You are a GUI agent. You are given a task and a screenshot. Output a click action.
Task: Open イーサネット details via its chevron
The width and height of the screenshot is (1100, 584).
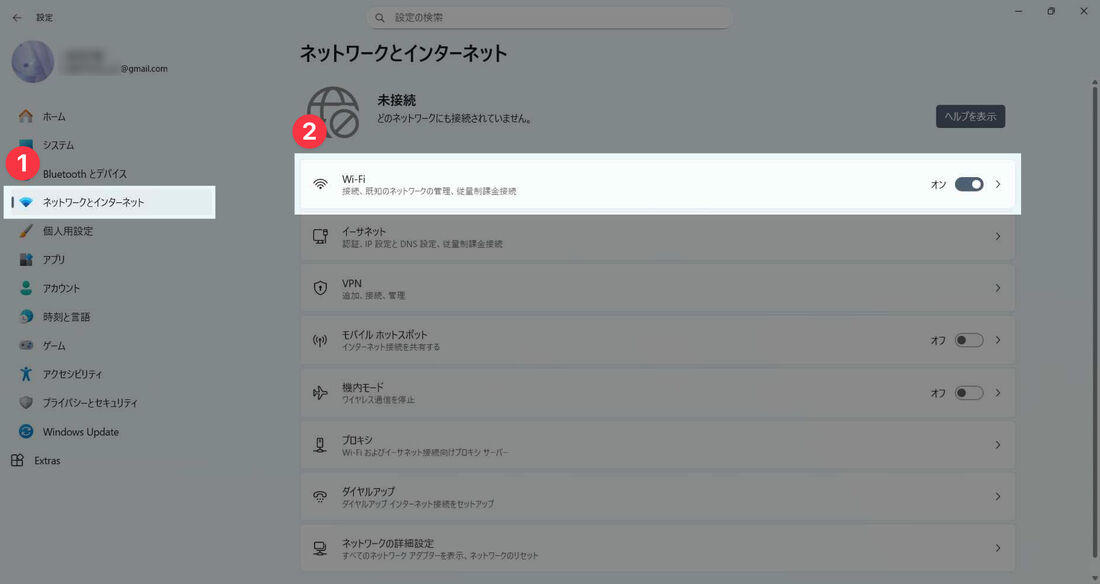click(x=997, y=237)
